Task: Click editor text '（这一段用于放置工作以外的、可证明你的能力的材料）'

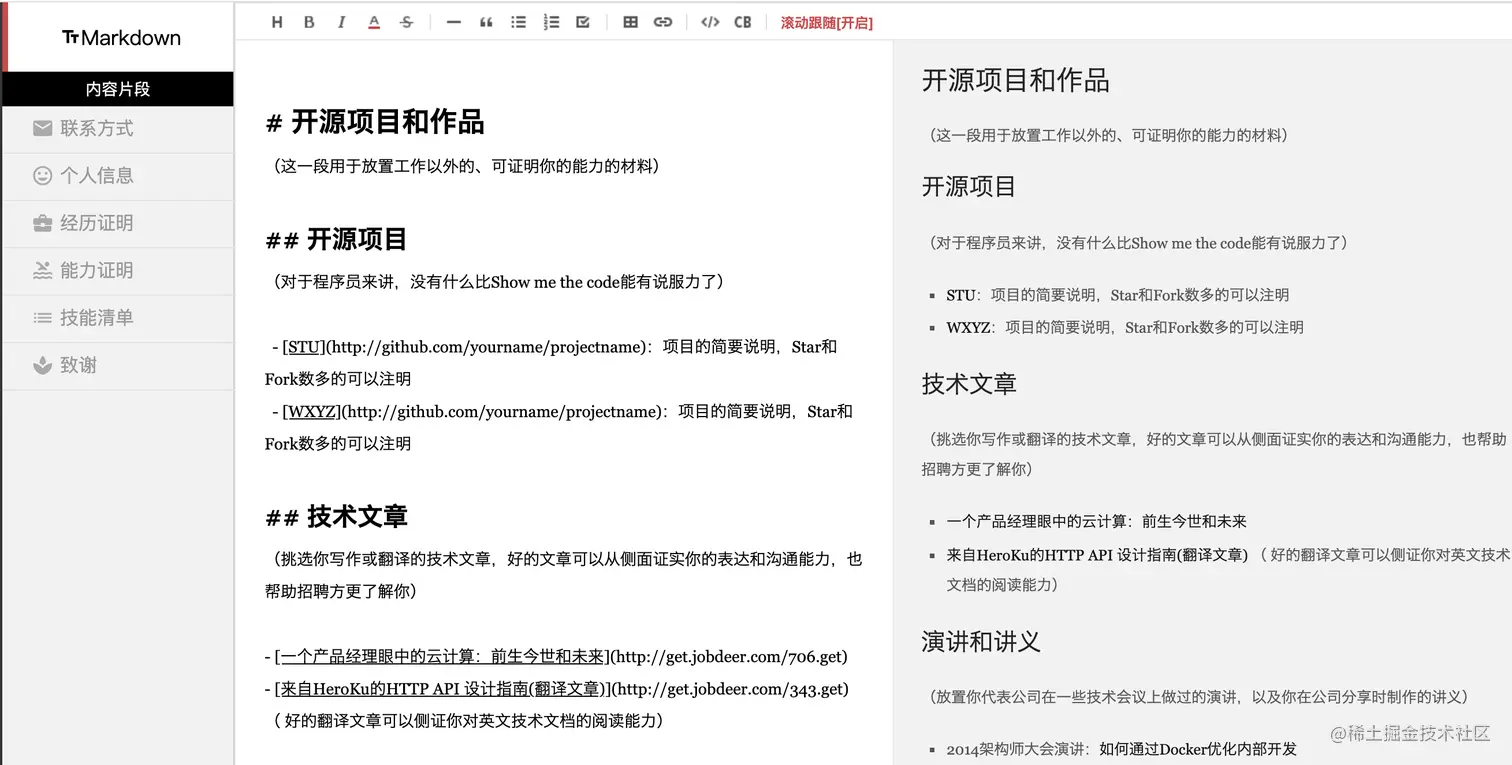Action: point(465,166)
